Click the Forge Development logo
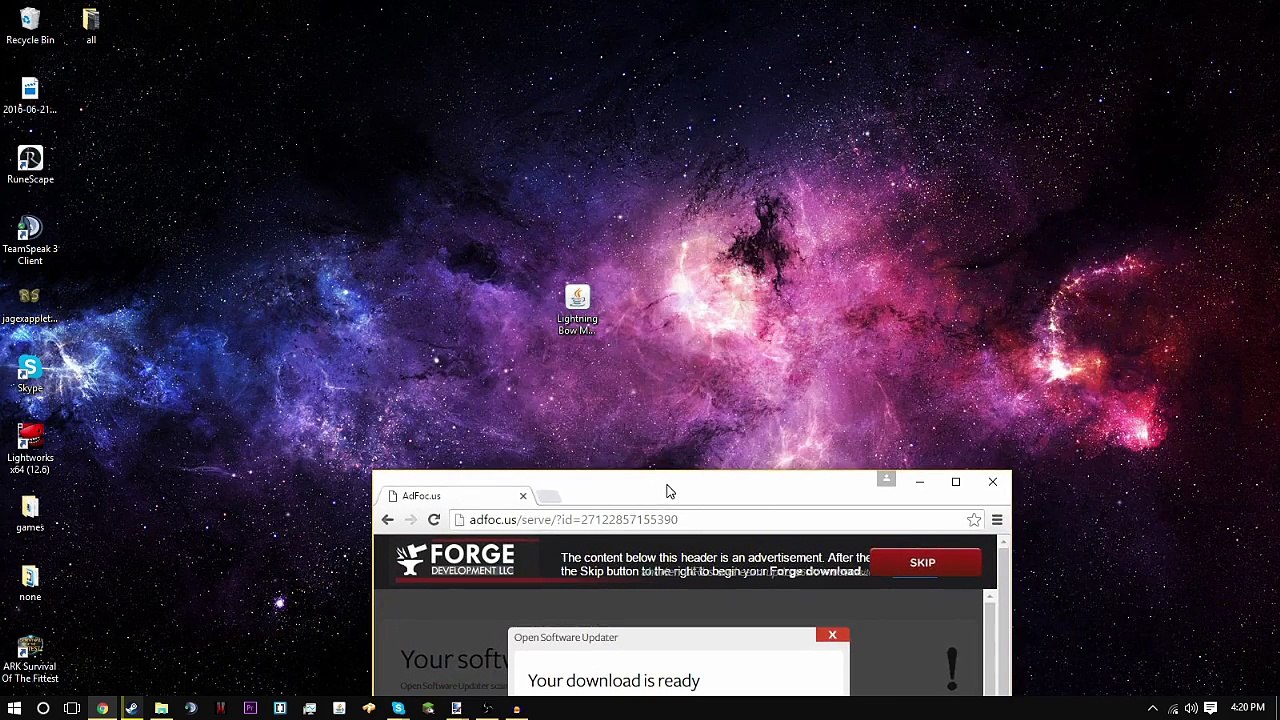This screenshot has height=720, width=1280. click(455, 561)
